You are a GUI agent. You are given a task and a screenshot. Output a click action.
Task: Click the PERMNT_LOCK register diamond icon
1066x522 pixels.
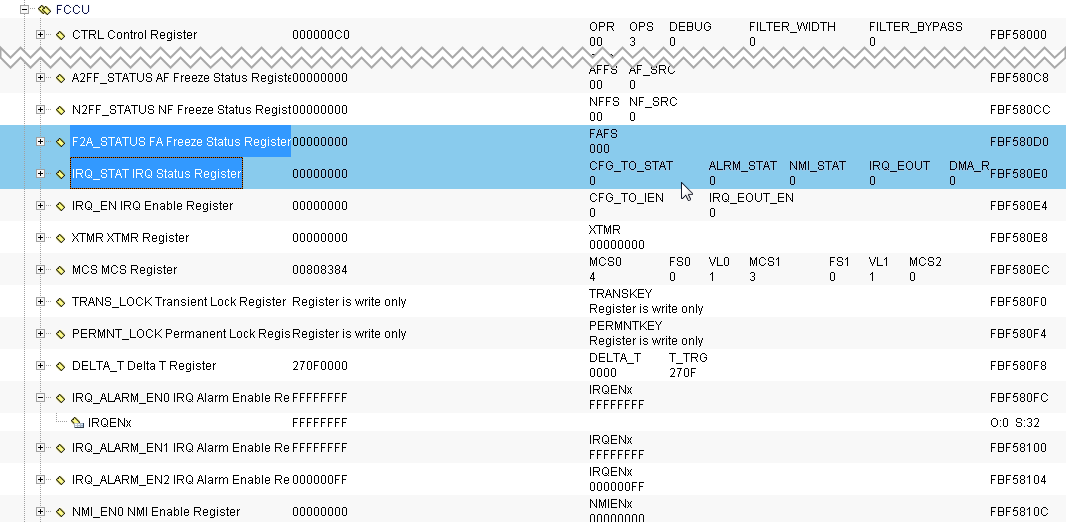click(x=61, y=334)
